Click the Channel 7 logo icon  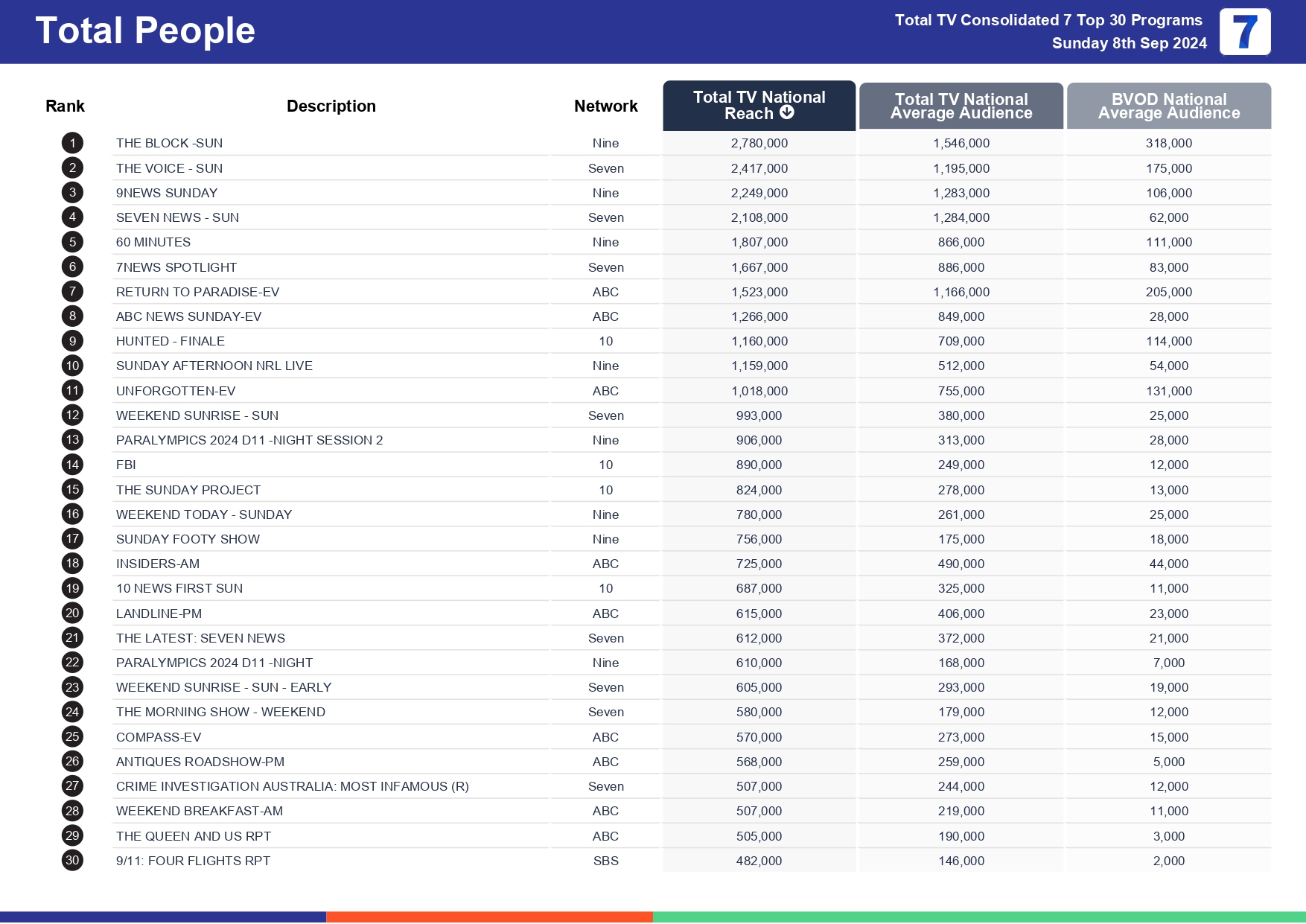click(1244, 32)
